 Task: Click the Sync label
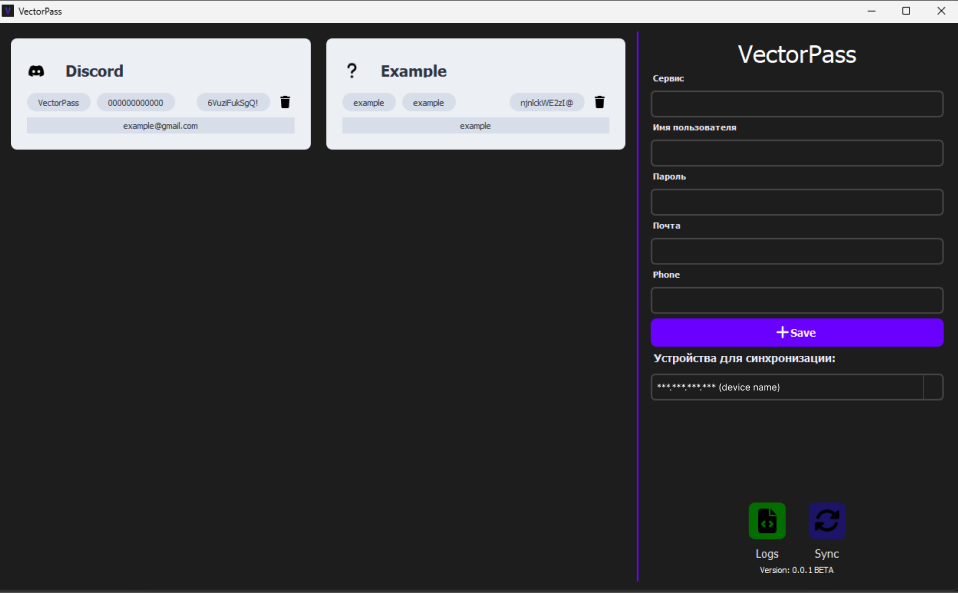pyautogui.click(x=827, y=554)
